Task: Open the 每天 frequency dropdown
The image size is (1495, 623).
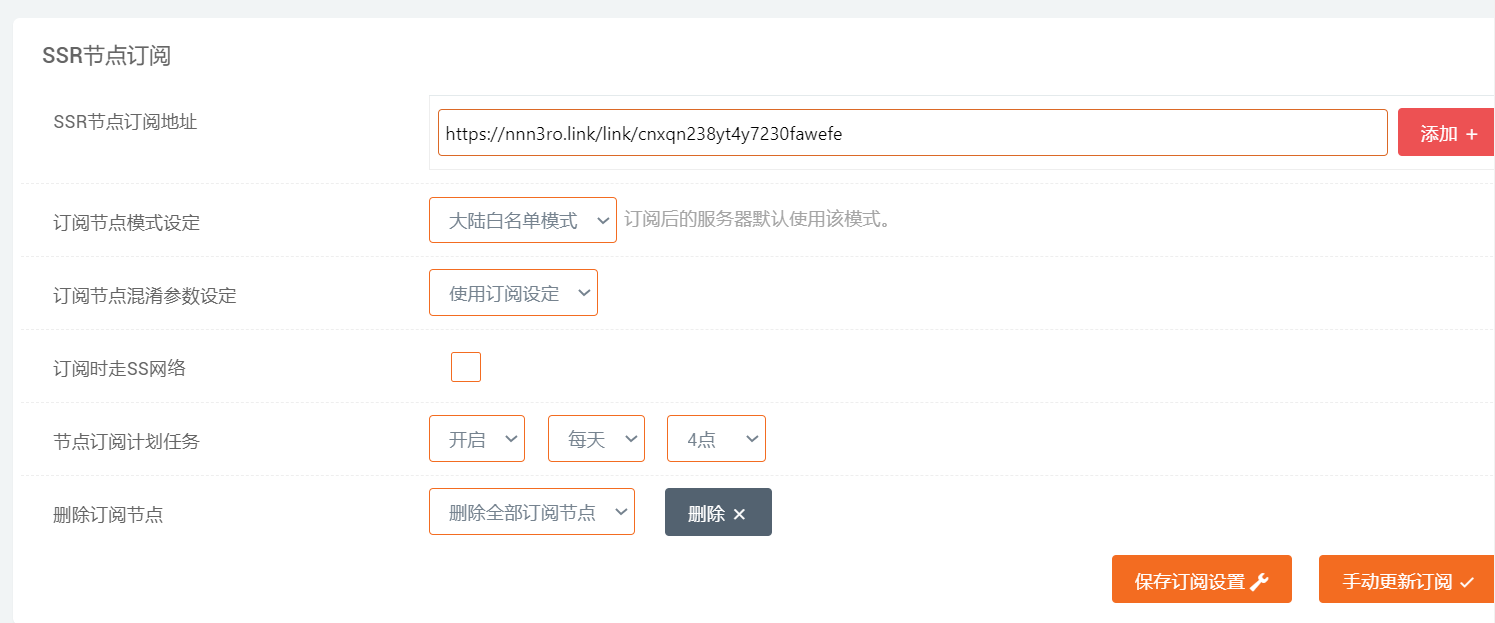Action: tap(596, 439)
